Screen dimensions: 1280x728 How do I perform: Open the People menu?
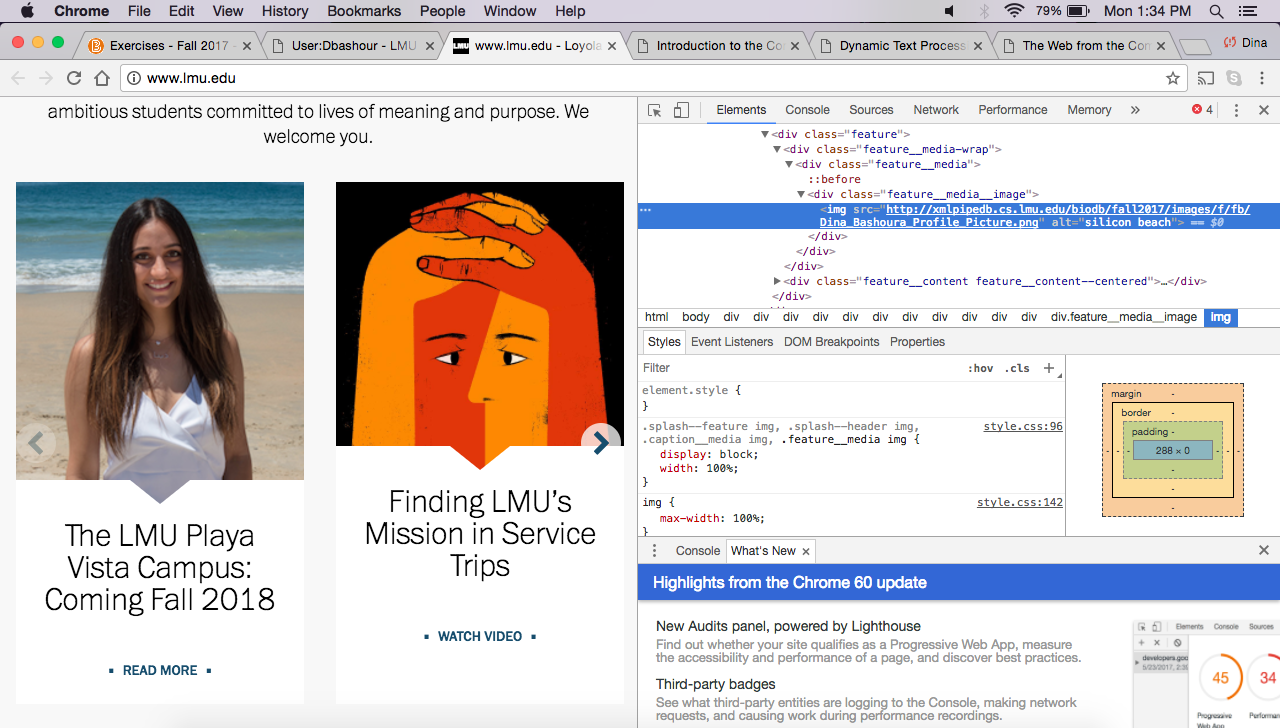[x=442, y=11]
